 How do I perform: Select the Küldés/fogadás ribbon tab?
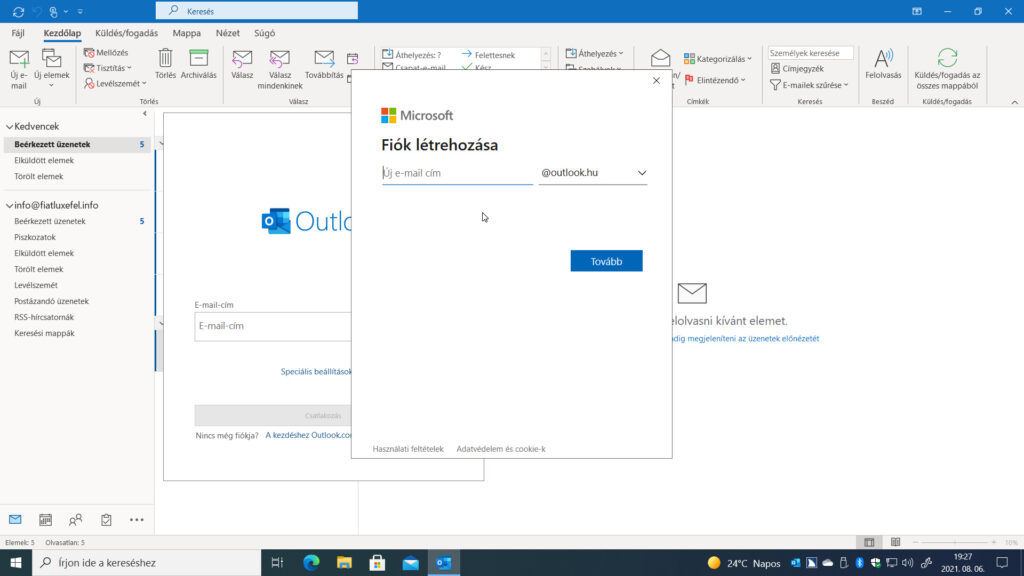(x=127, y=33)
